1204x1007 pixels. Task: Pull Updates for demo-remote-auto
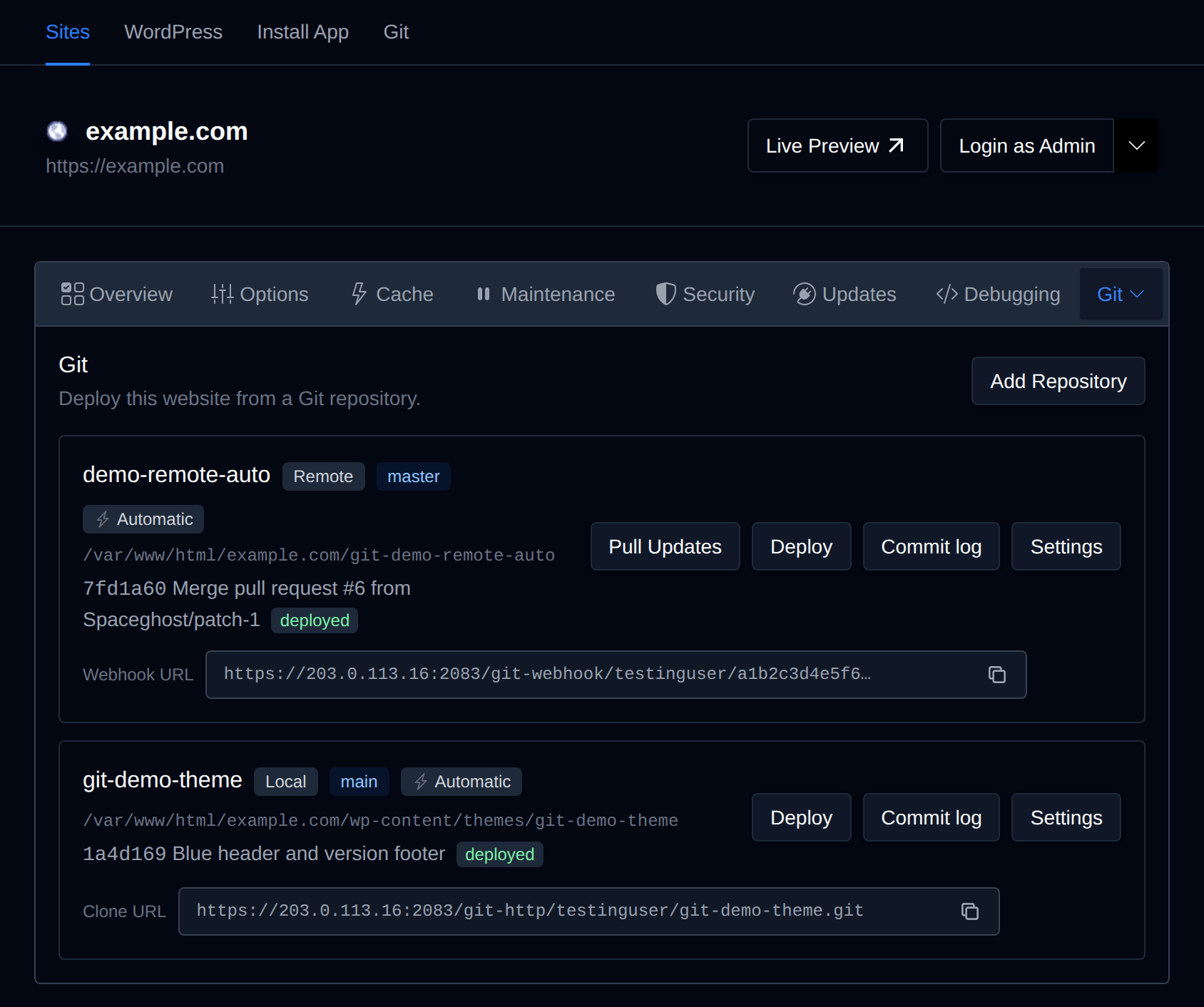tap(665, 546)
